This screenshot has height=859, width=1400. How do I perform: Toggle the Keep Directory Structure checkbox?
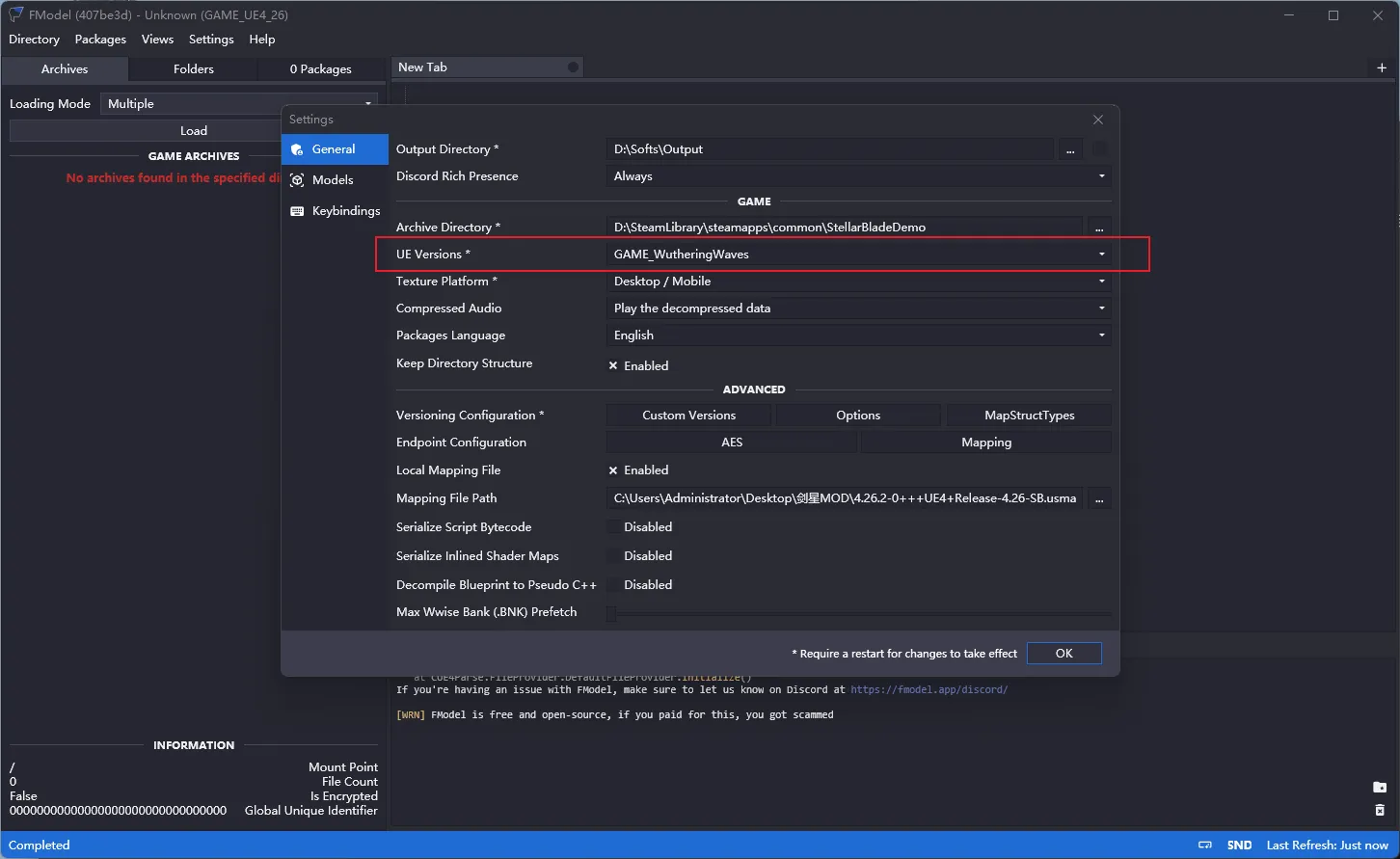tap(613, 366)
